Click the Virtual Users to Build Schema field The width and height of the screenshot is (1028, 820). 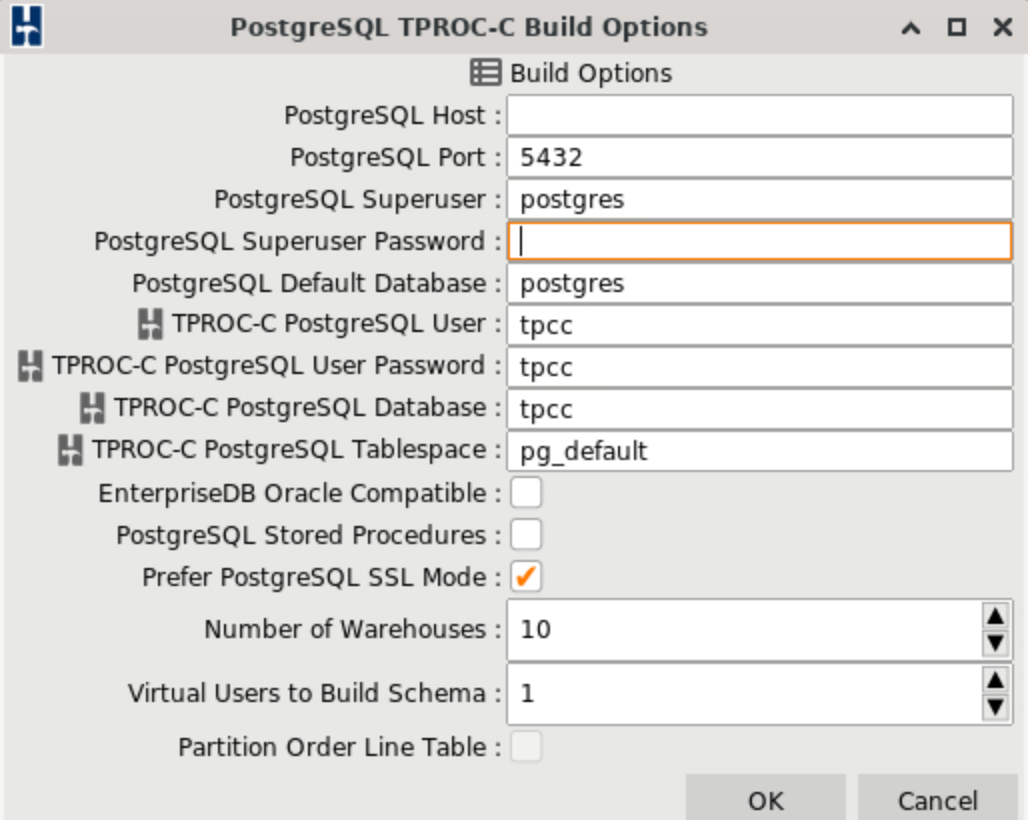pos(745,694)
